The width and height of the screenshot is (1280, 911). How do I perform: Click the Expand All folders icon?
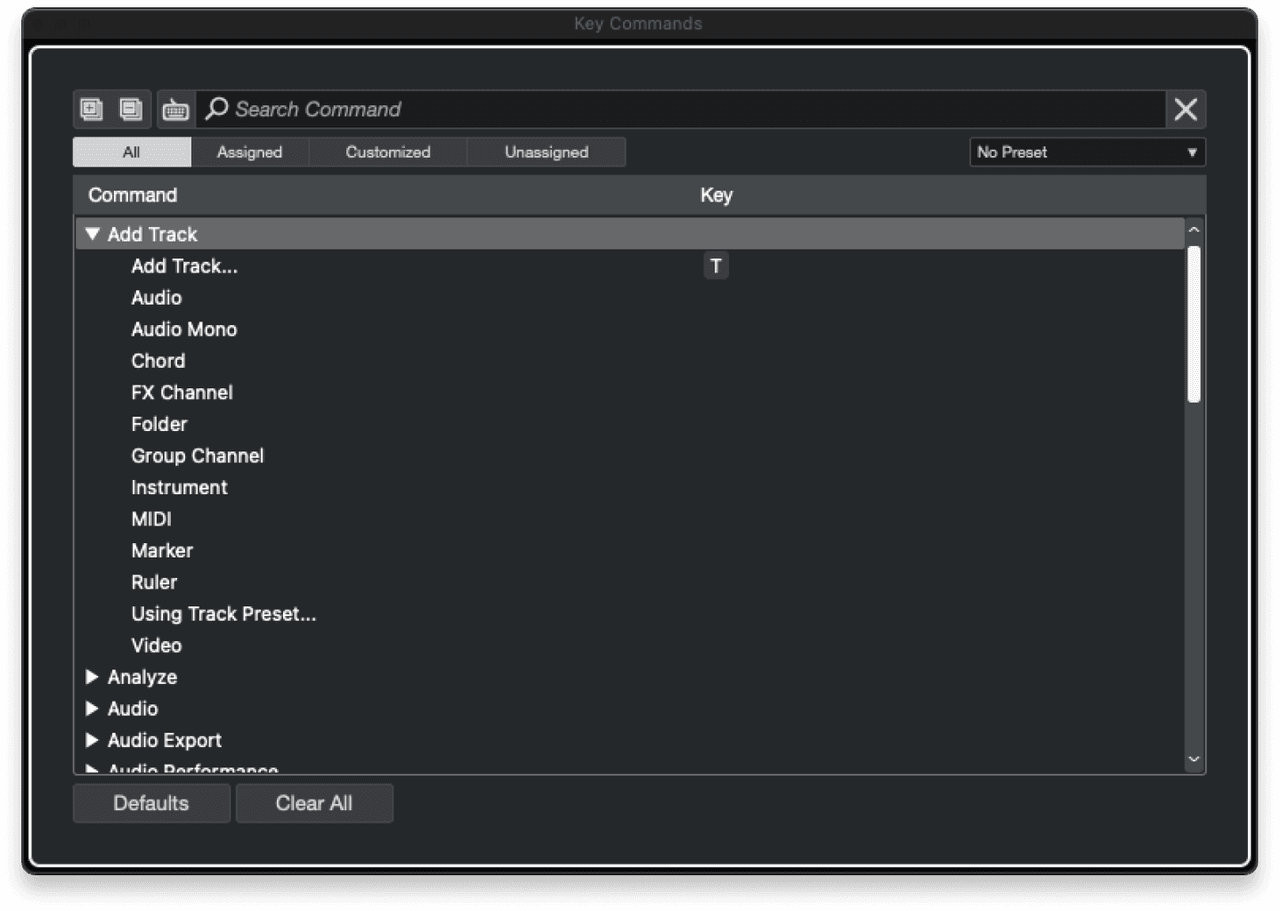point(91,109)
